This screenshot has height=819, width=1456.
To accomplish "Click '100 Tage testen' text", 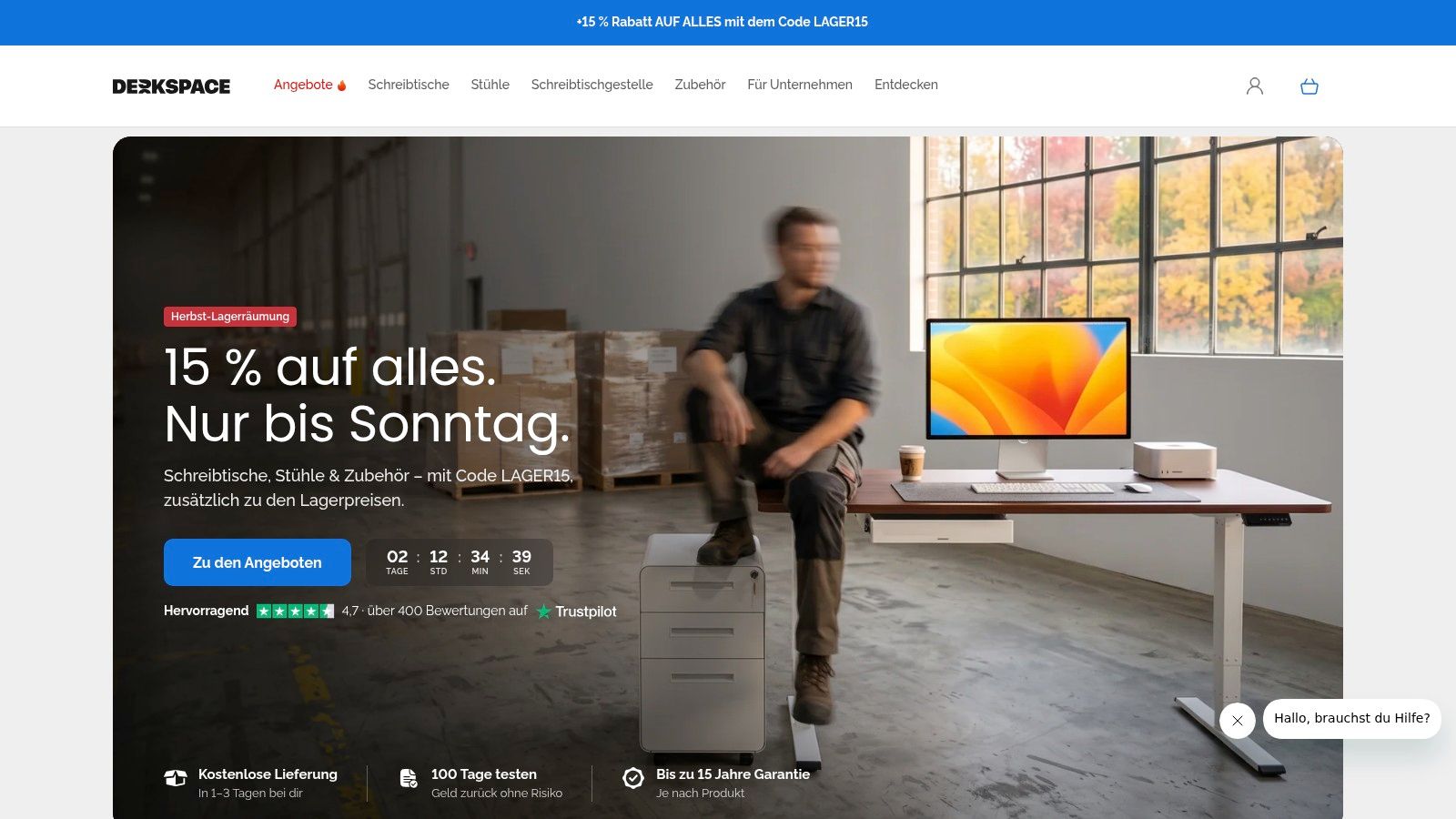I will pos(484,774).
